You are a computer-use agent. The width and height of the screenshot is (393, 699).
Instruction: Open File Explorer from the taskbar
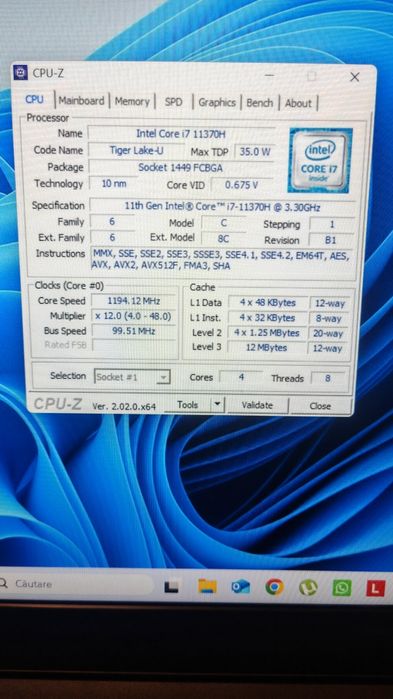click(x=207, y=586)
